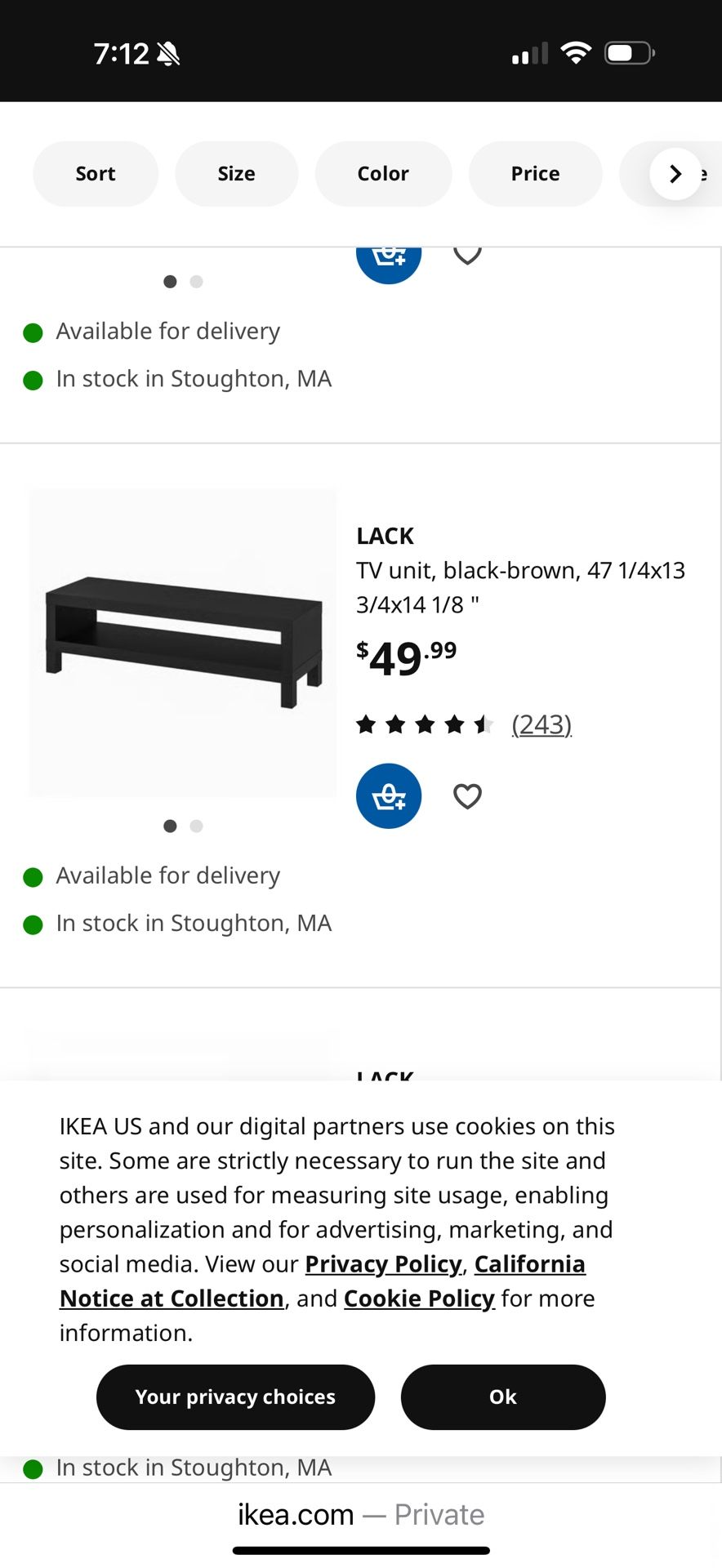Open the Privacy Policy link
Image resolution: width=722 pixels, height=1568 pixels.
pos(383,1264)
